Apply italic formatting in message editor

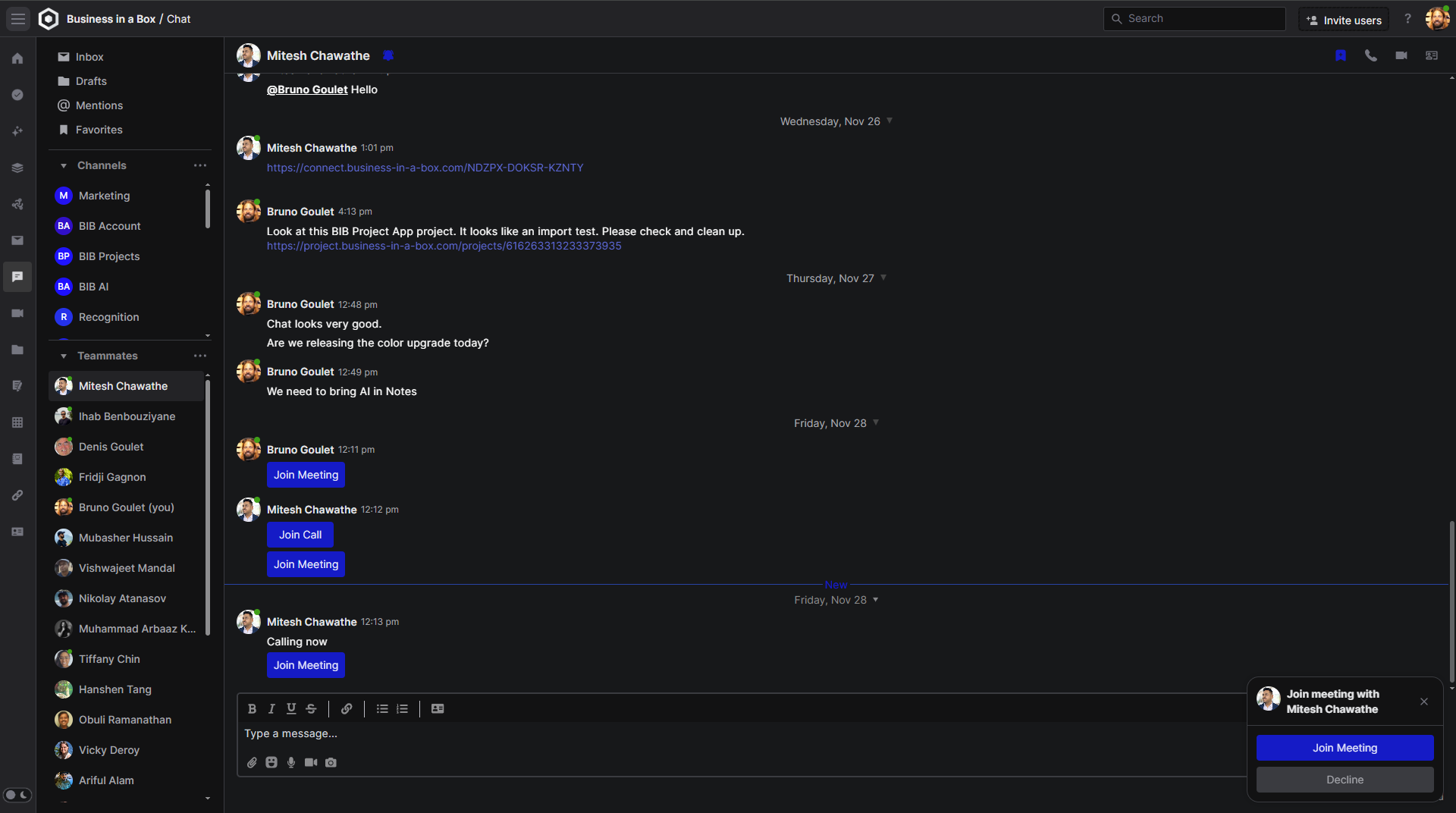271,708
